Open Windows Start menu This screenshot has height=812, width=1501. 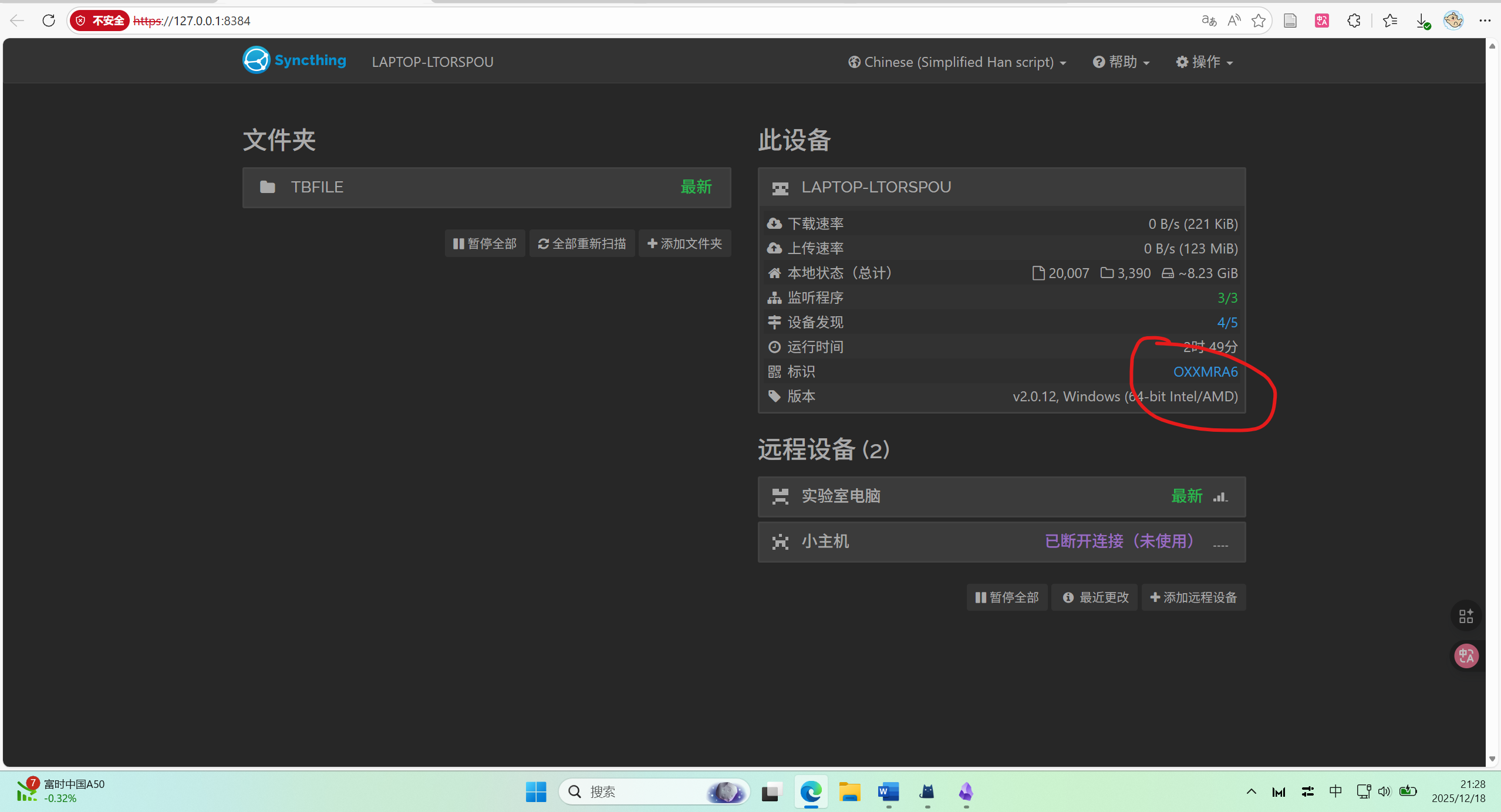(535, 791)
